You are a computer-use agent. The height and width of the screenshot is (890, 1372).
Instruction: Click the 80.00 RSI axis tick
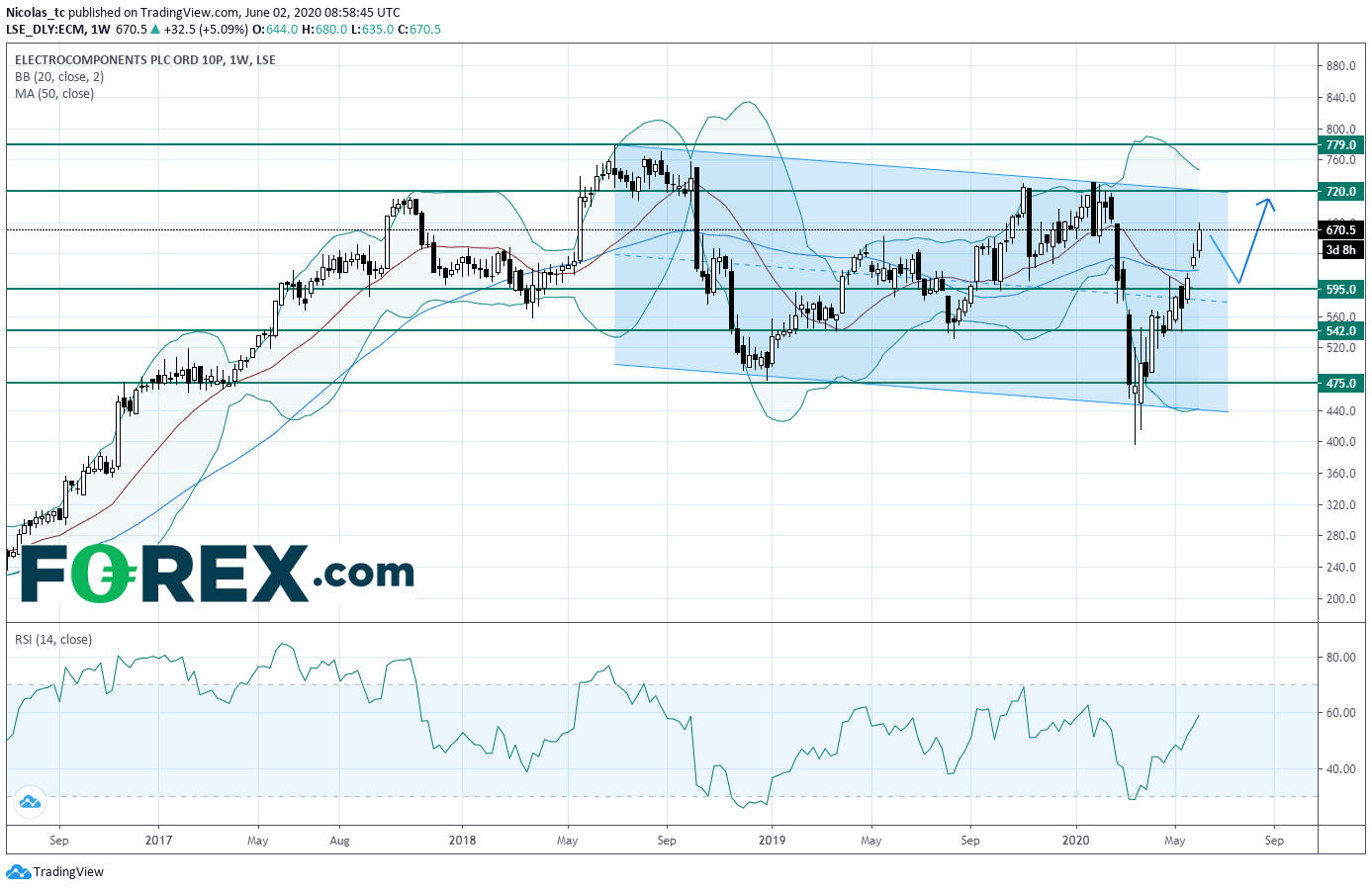pos(1341,658)
